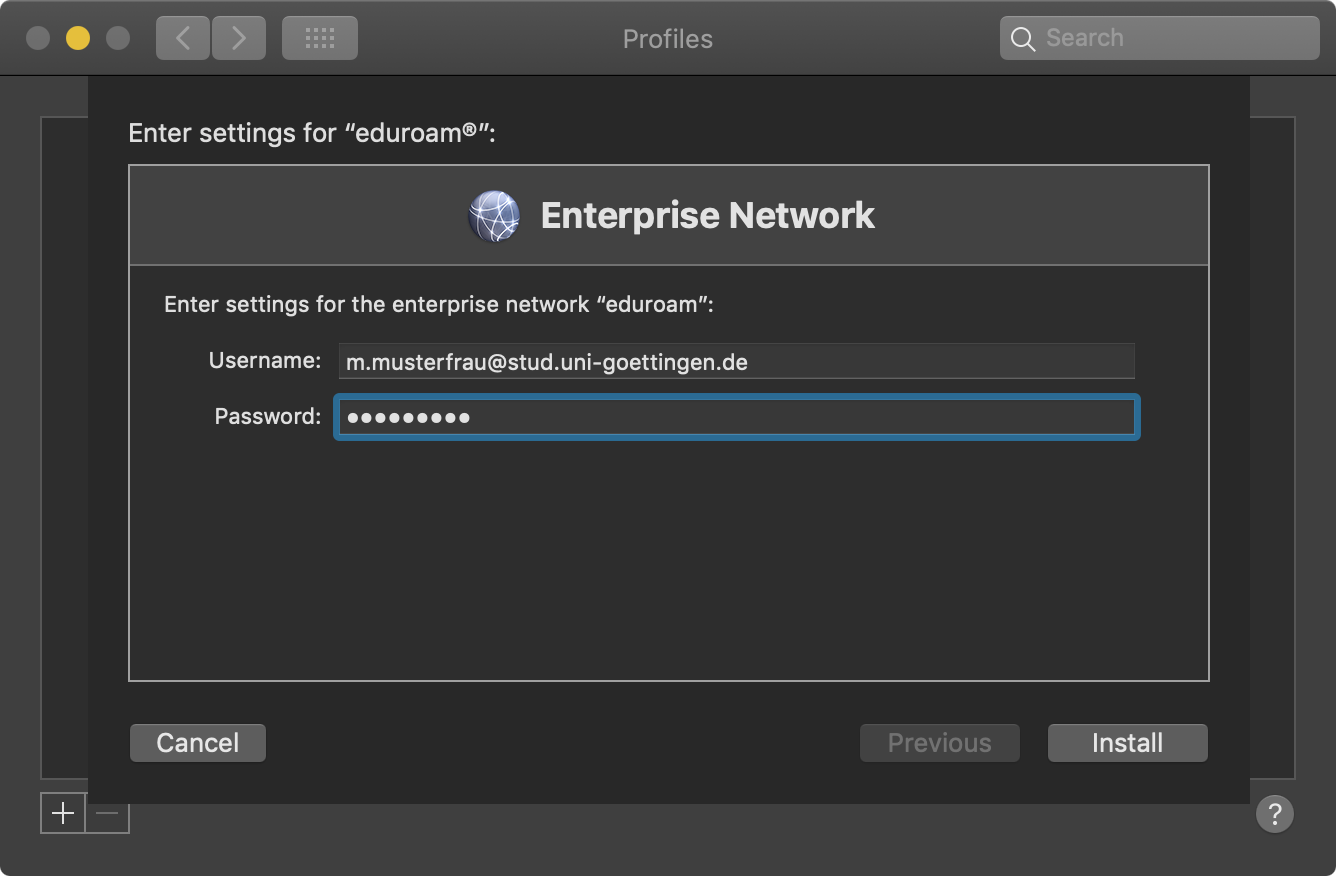Go back with the left chevron button
The height and width of the screenshot is (876, 1336).
coord(183,38)
